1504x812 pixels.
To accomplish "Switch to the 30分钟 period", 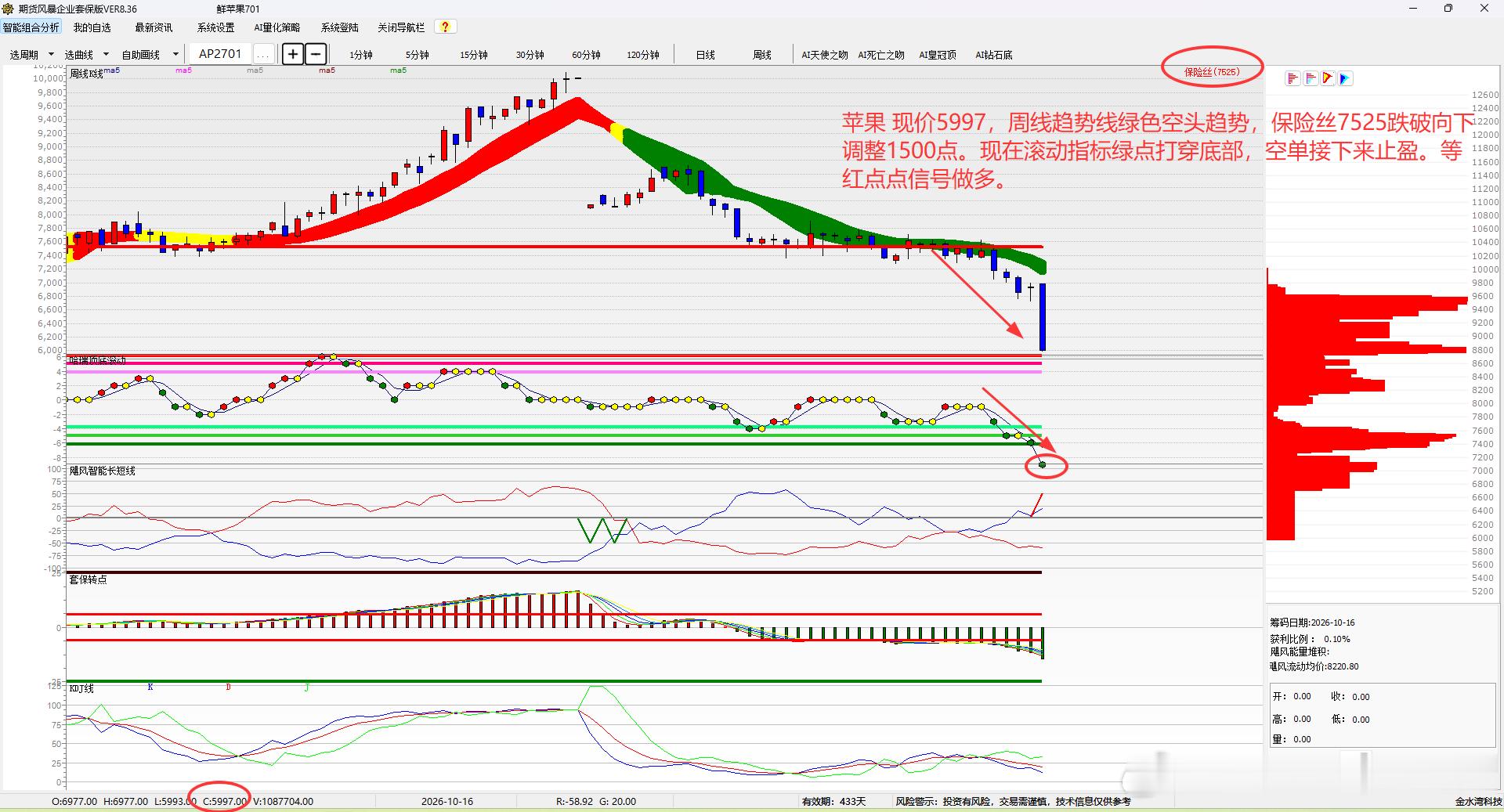I will (530, 55).
